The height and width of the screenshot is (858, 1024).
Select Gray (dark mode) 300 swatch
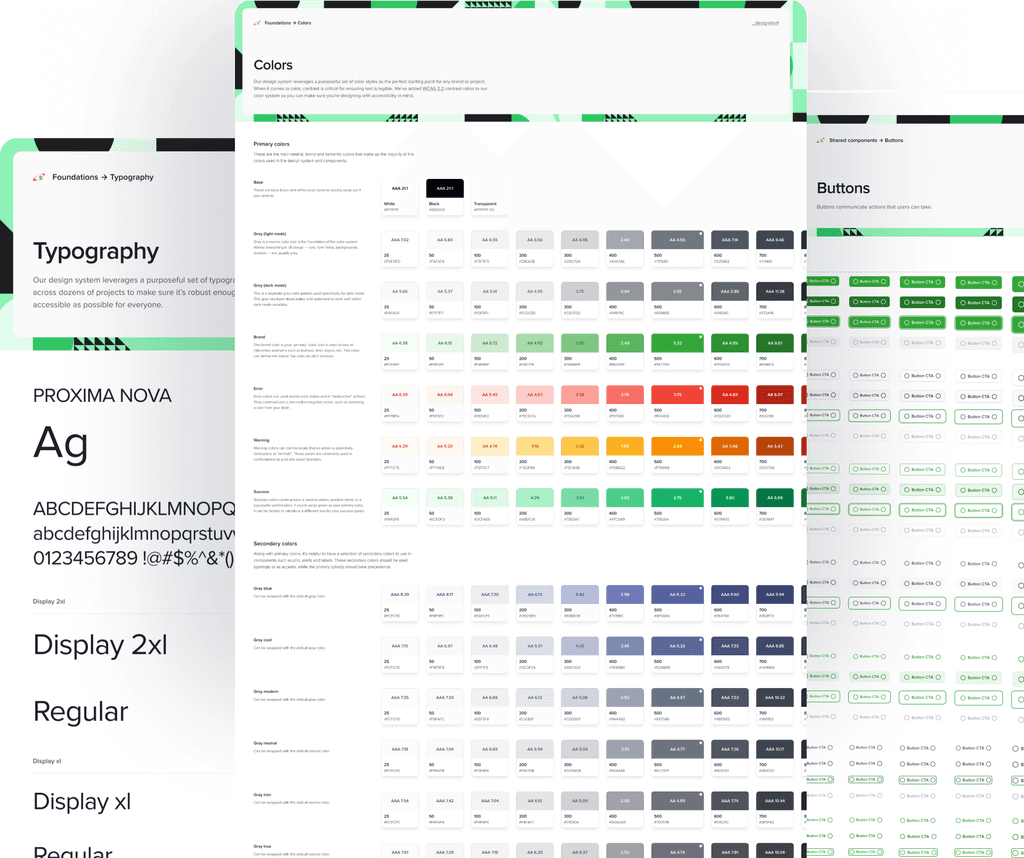click(580, 300)
